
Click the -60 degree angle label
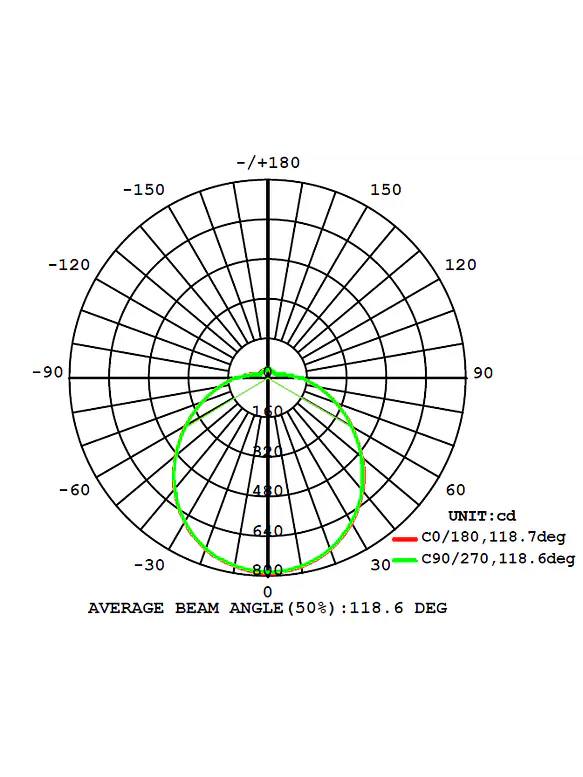(x=74, y=490)
